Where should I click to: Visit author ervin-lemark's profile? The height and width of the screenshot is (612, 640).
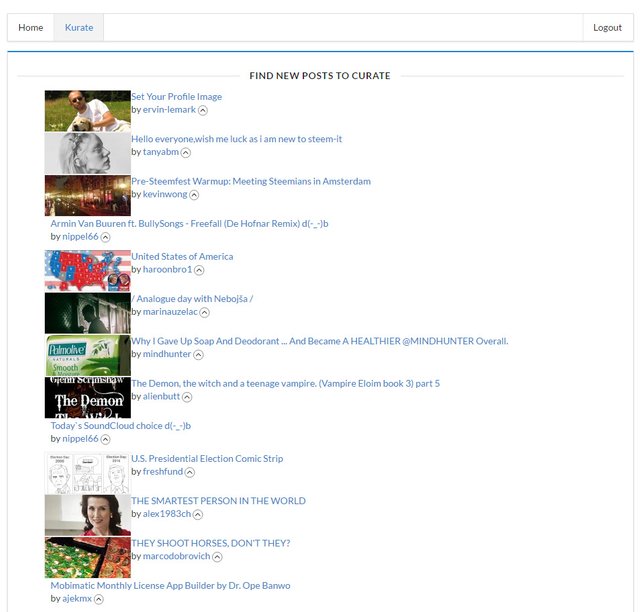[169, 110]
